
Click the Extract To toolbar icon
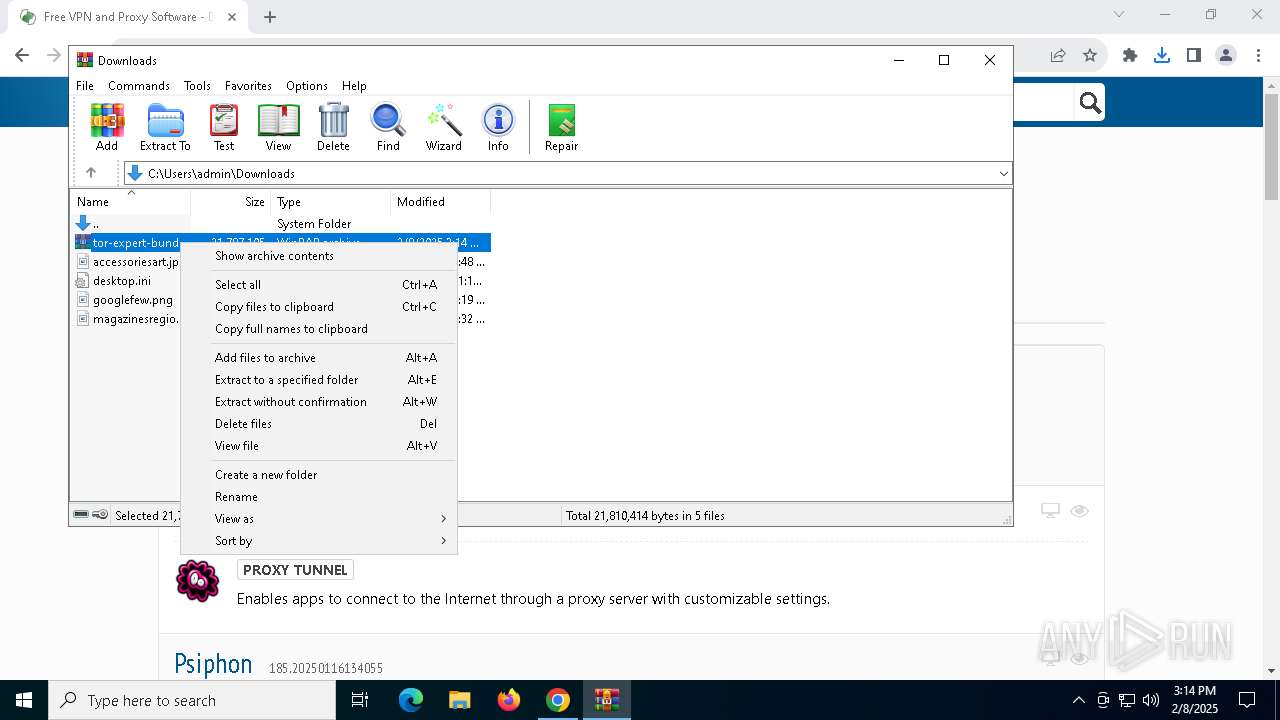click(x=165, y=127)
